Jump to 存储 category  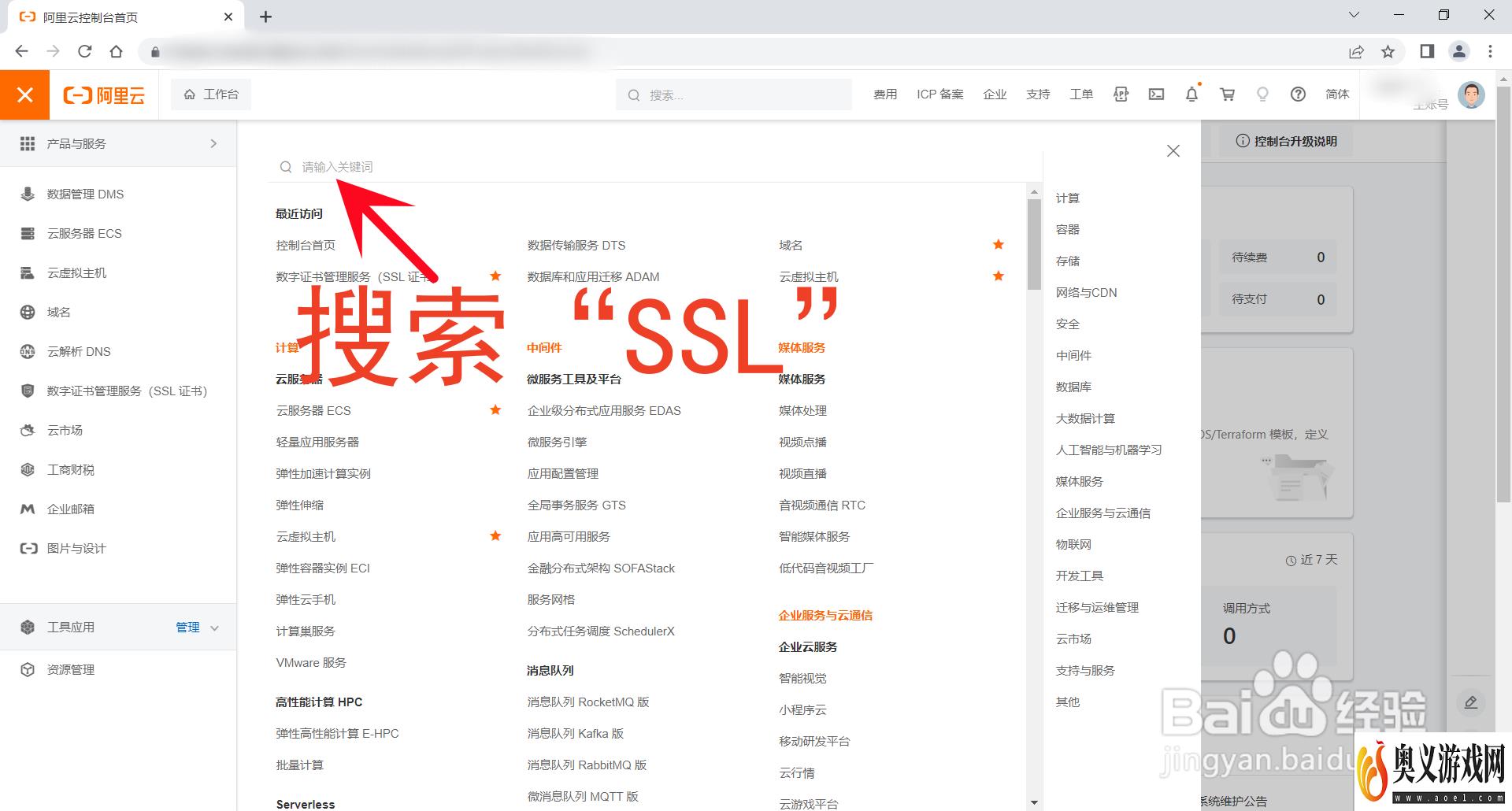[1068, 261]
